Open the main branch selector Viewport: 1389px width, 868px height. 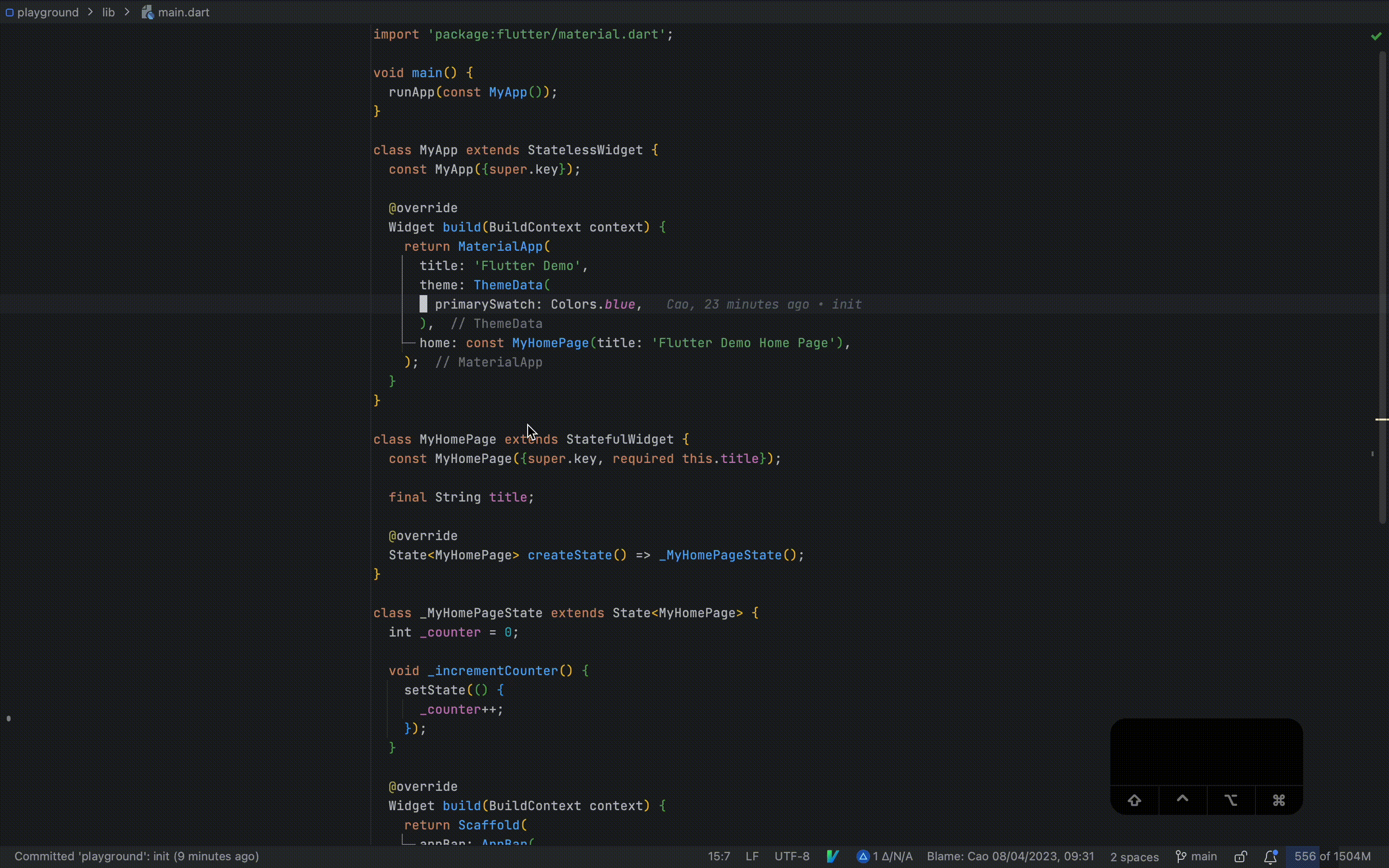[x=1197, y=856]
